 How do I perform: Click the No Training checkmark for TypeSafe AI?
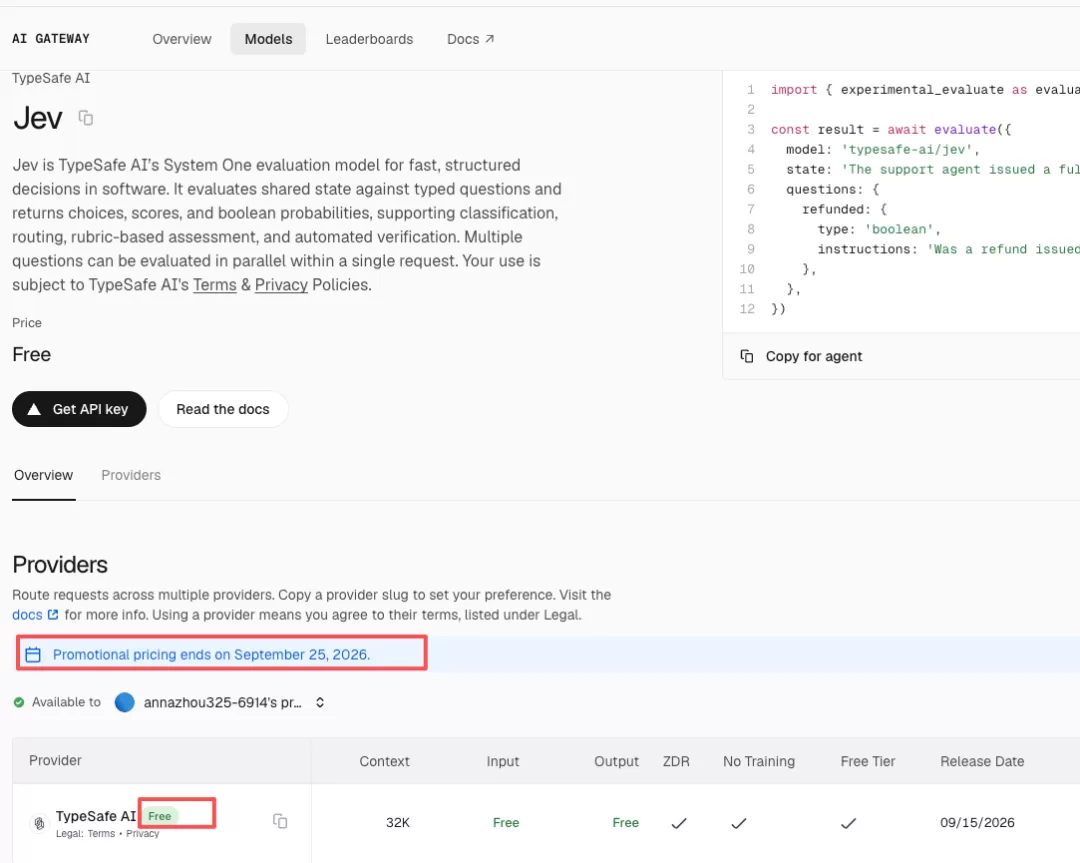[x=739, y=822]
